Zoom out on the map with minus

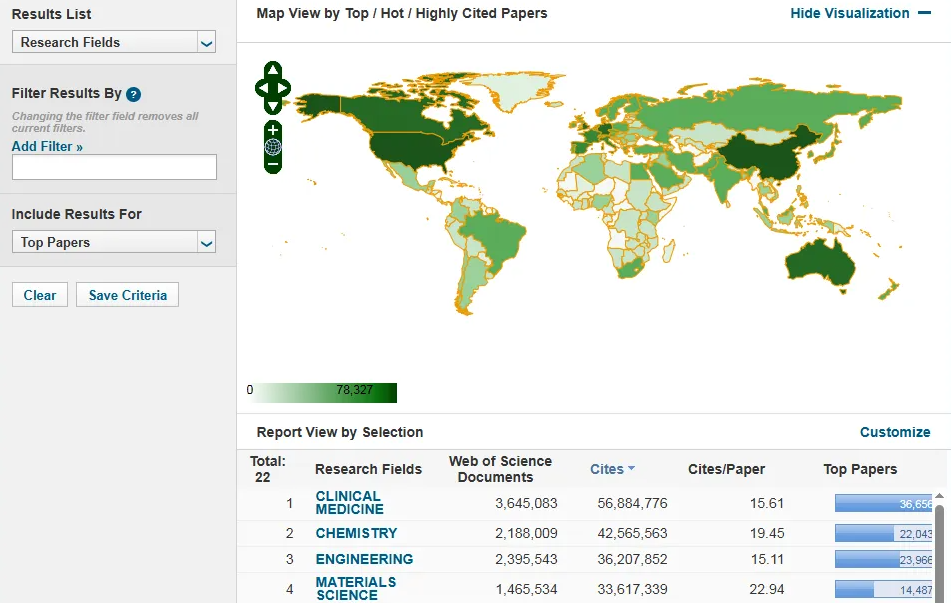(273, 164)
